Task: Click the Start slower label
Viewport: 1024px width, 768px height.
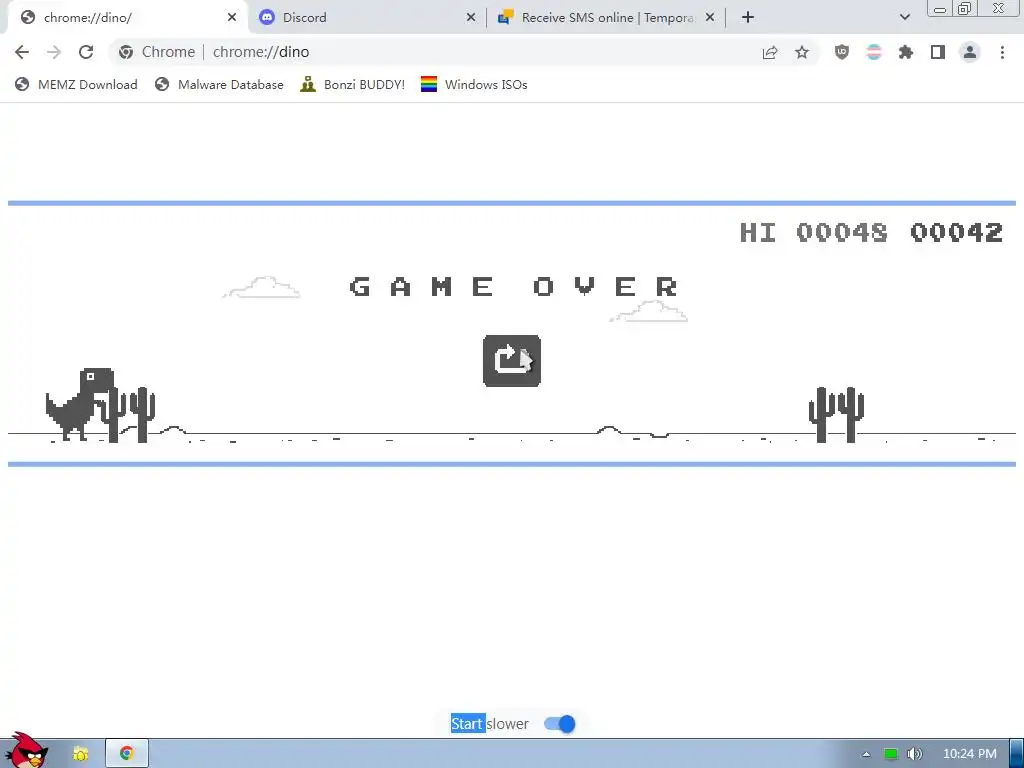Action: [490, 724]
